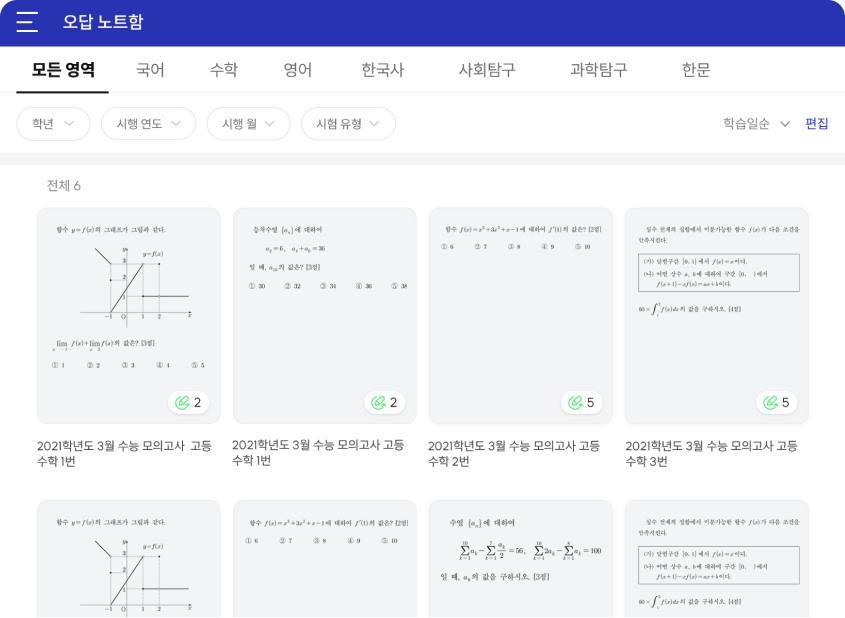Image resolution: width=845 pixels, height=618 pixels.
Task: Open second-row thumbnail with summation problem
Action: (x=520, y=558)
